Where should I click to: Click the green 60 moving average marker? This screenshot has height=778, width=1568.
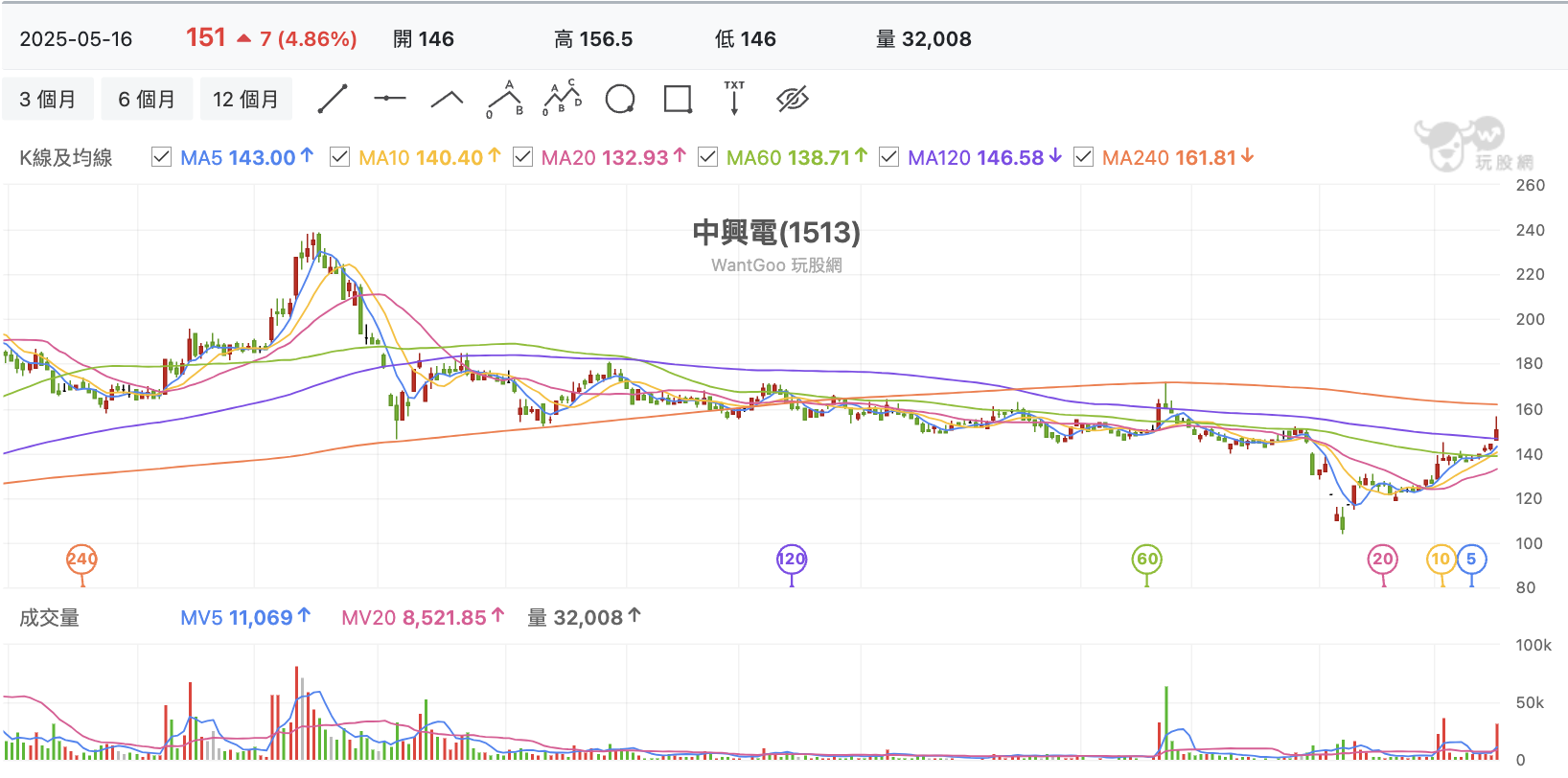pyautogui.click(x=1146, y=560)
